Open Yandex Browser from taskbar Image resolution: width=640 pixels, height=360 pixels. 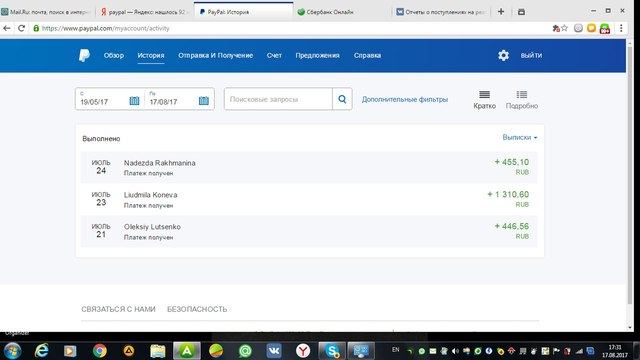303,351
